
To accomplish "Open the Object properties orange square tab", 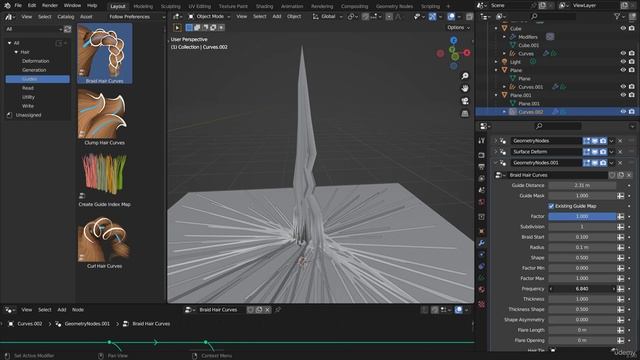I will (x=482, y=231).
